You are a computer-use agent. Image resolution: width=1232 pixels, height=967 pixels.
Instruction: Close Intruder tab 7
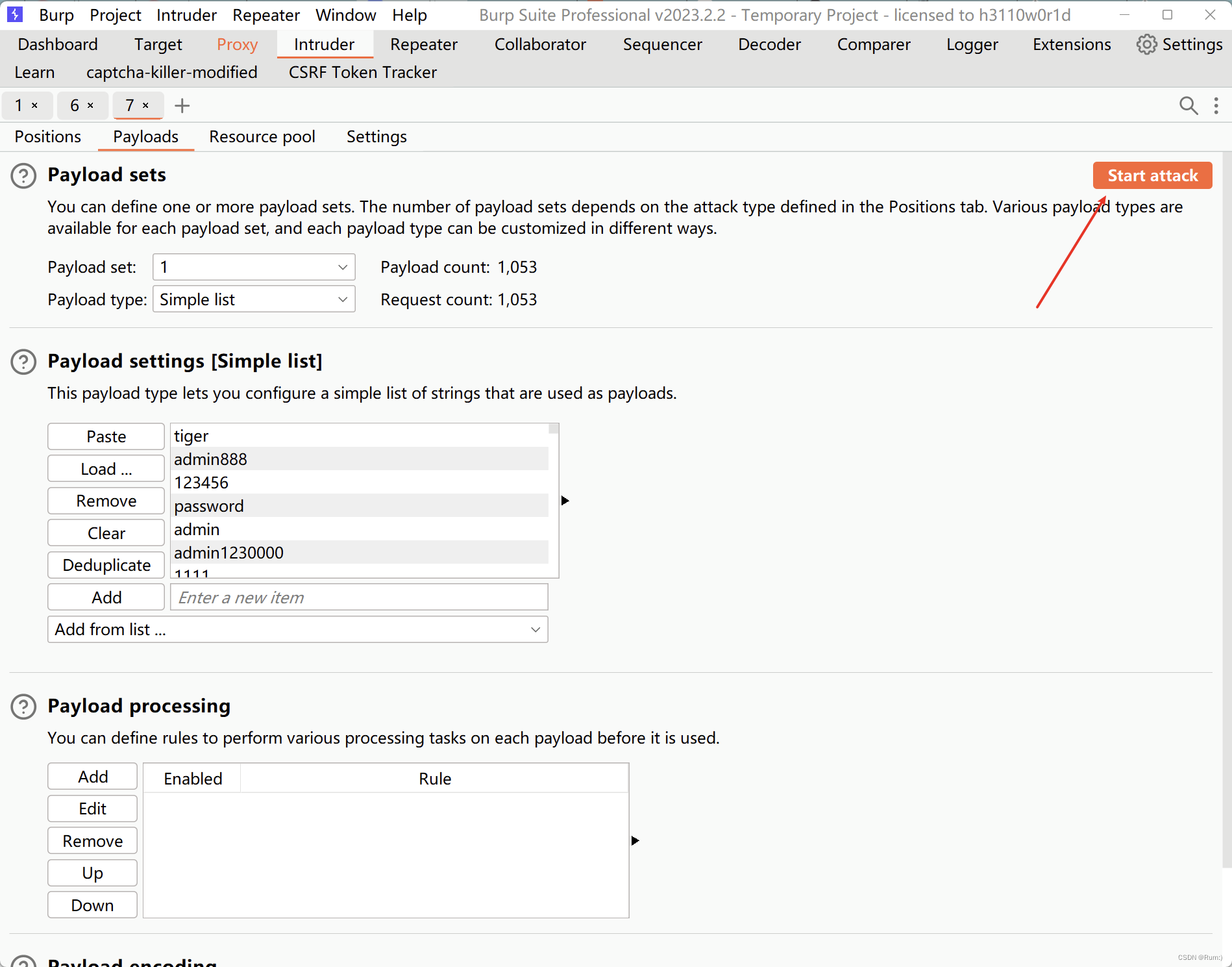(x=145, y=105)
